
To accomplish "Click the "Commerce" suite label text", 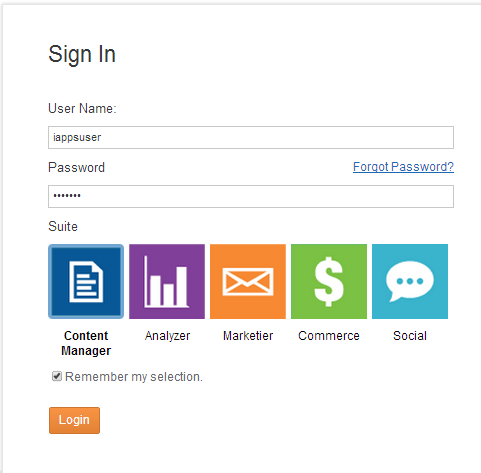I will coord(329,336).
